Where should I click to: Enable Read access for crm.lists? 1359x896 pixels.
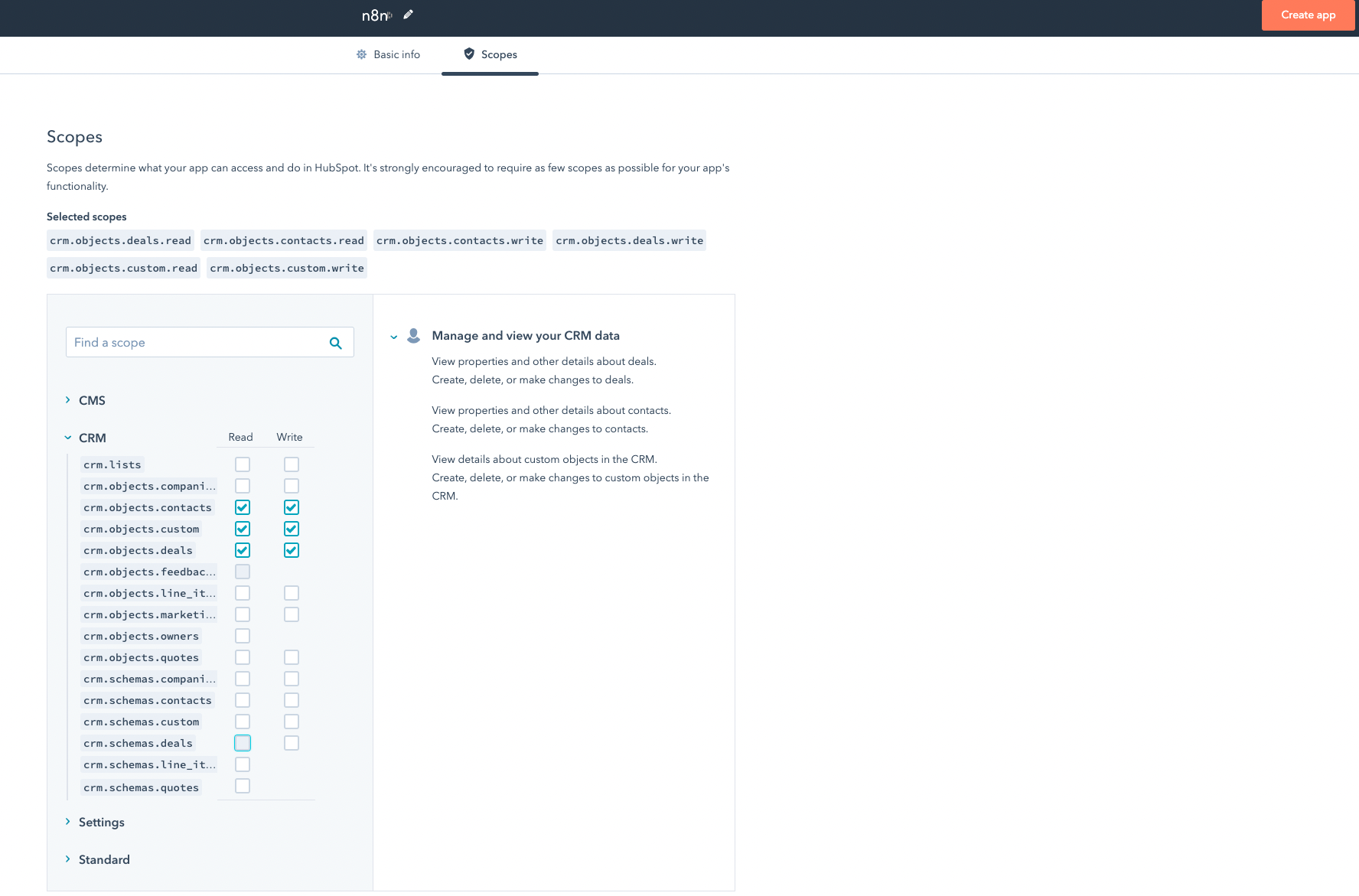(x=243, y=464)
